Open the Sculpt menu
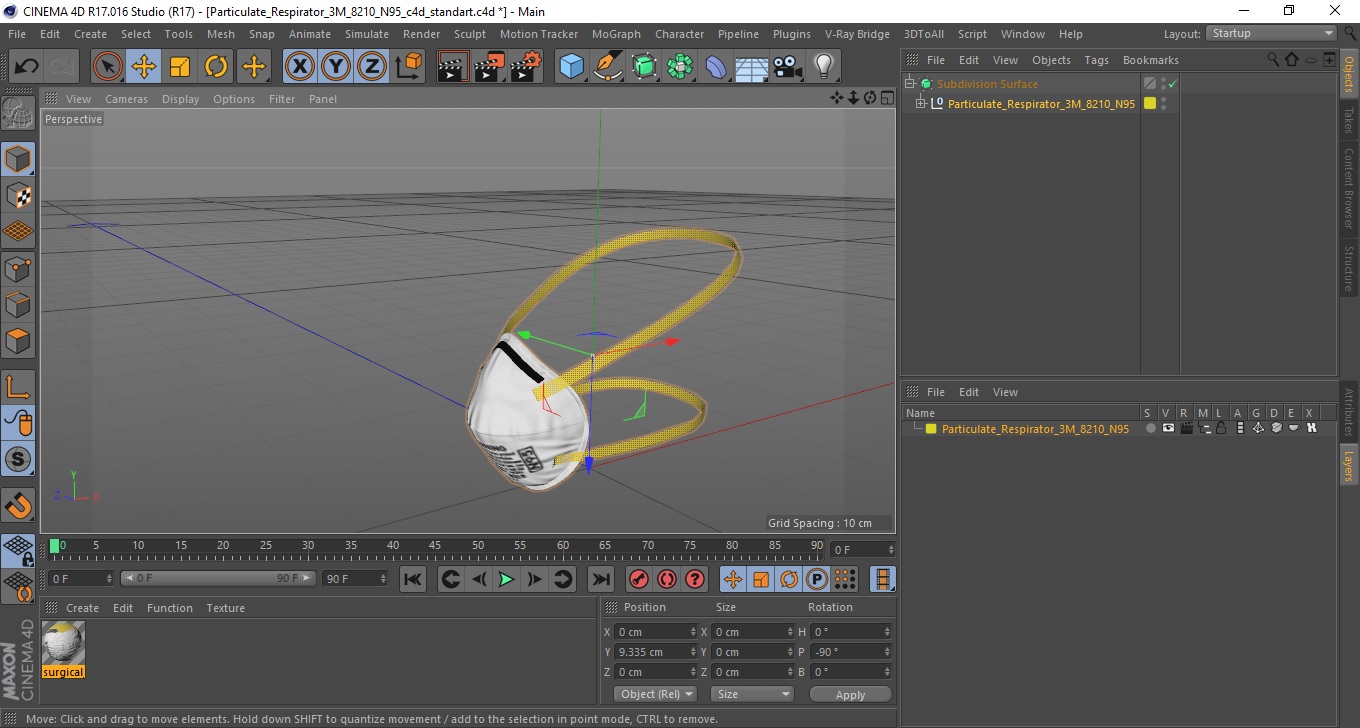Screen dimensions: 1360x728 click(x=470, y=34)
